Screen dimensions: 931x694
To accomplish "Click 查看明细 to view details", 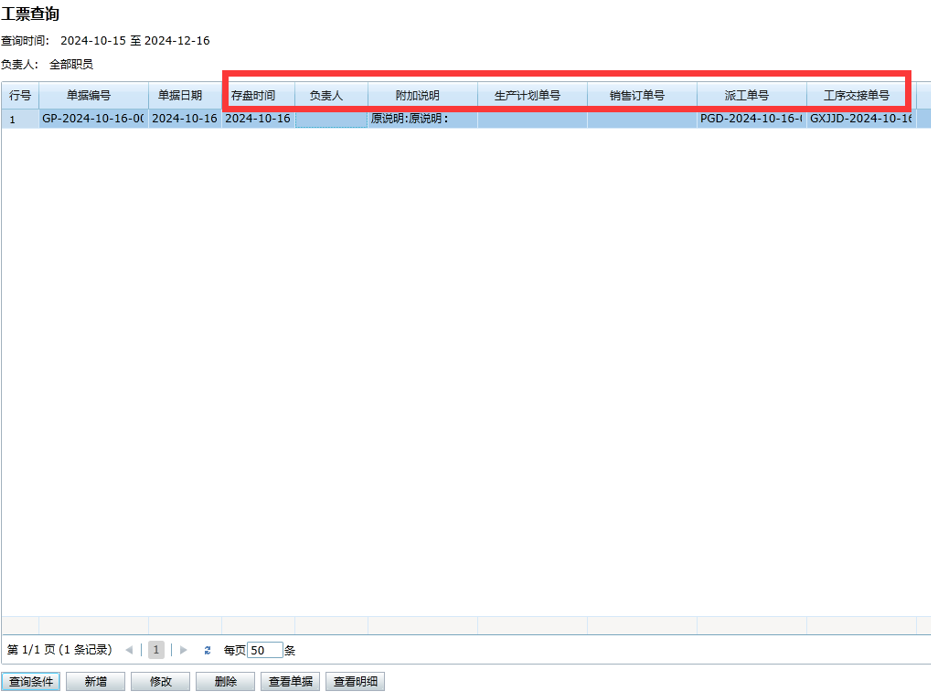I will tap(355, 682).
